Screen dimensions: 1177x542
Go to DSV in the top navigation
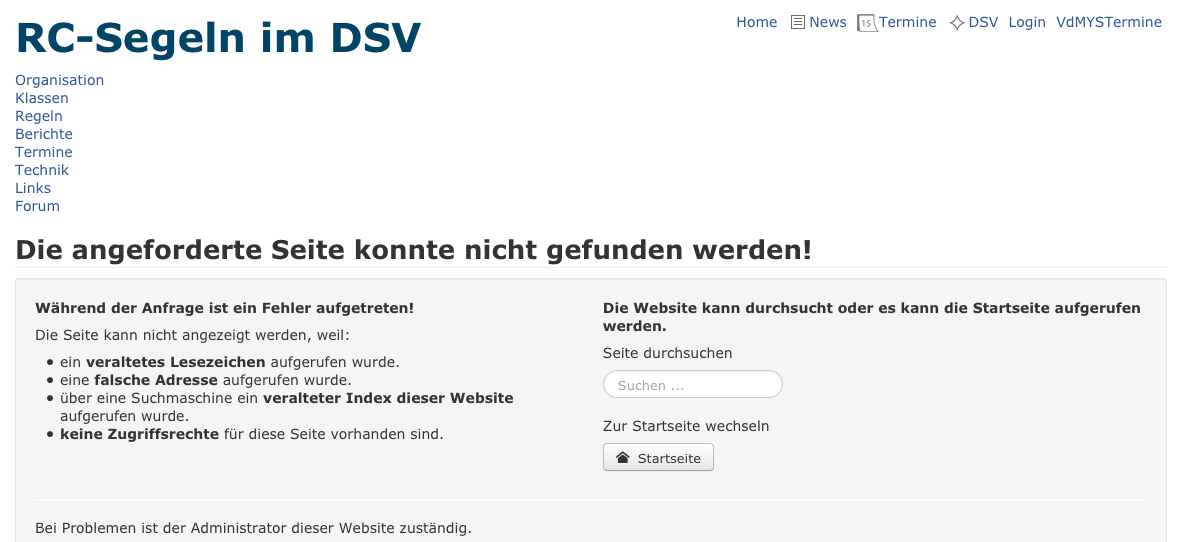(983, 23)
